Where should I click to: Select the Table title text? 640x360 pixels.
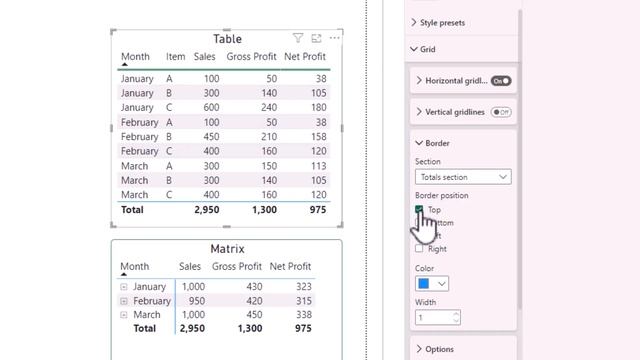point(227,39)
